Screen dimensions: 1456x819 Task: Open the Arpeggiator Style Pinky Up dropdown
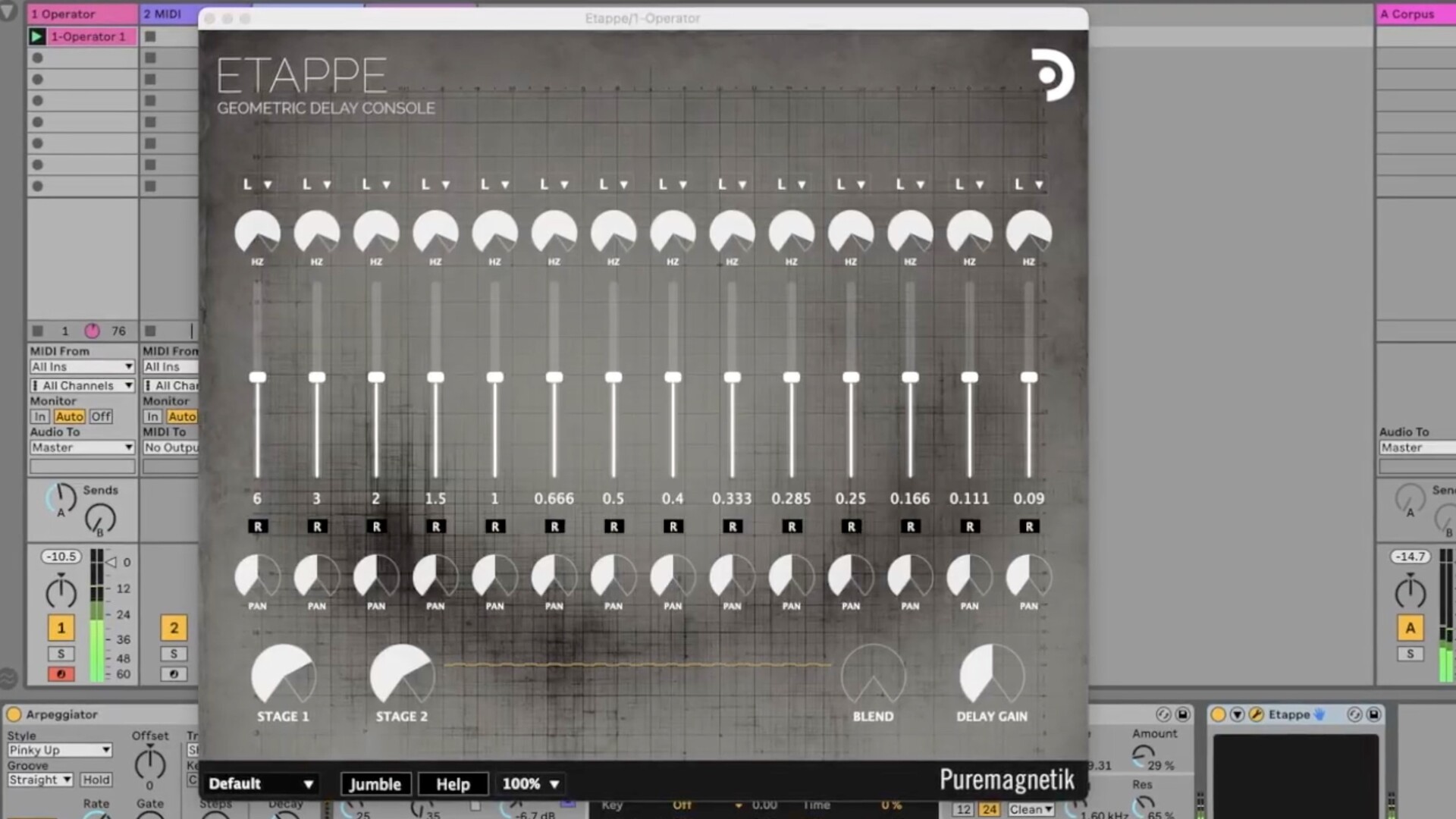pos(60,750)
